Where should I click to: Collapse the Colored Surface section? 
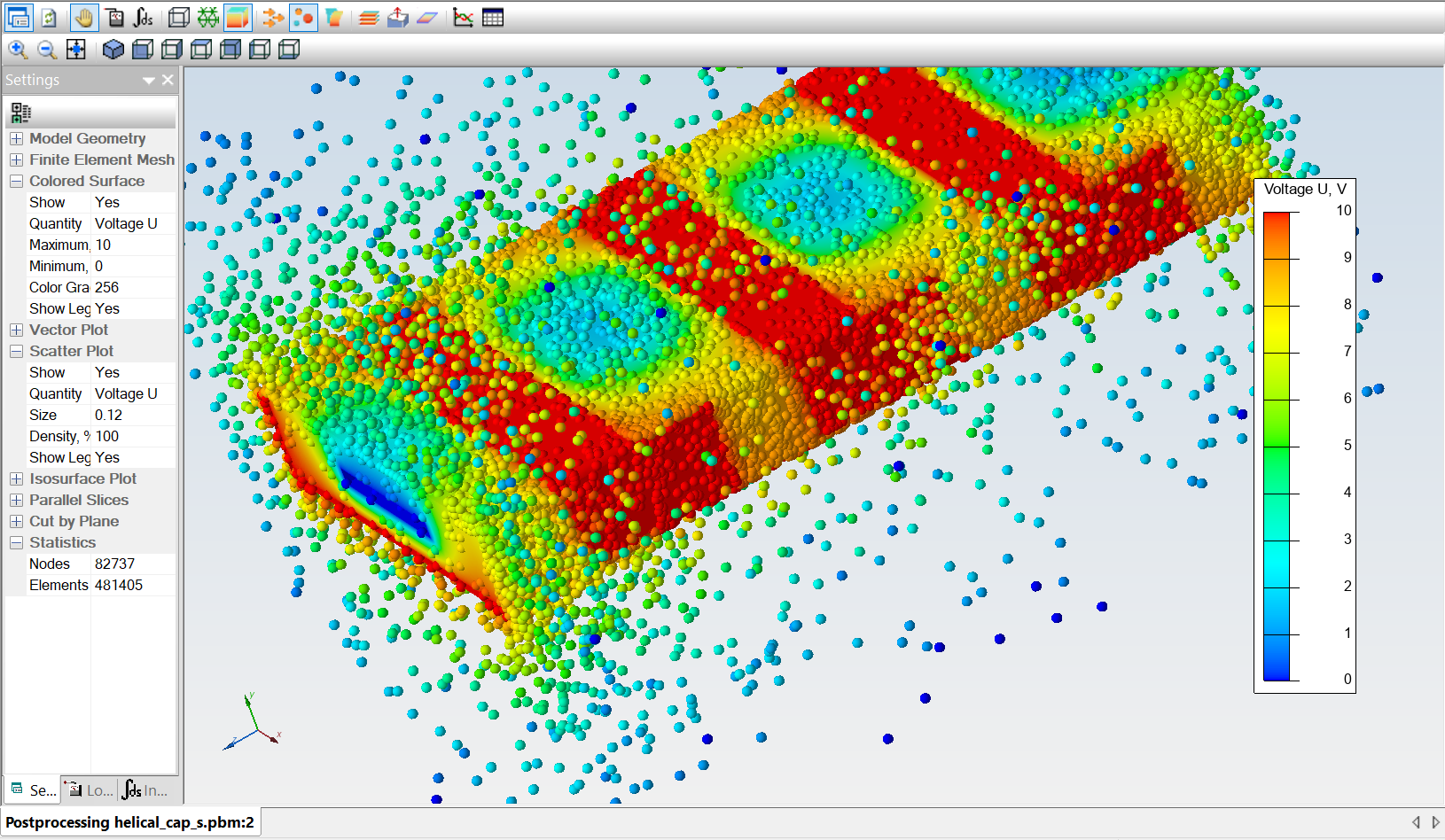coord(17,181)
